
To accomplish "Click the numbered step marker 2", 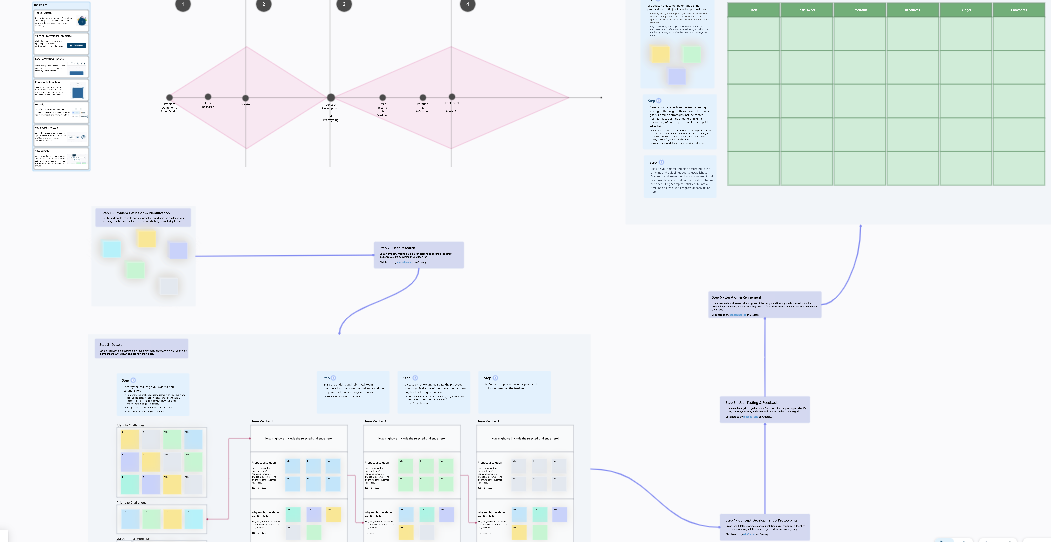I will 263,4.
